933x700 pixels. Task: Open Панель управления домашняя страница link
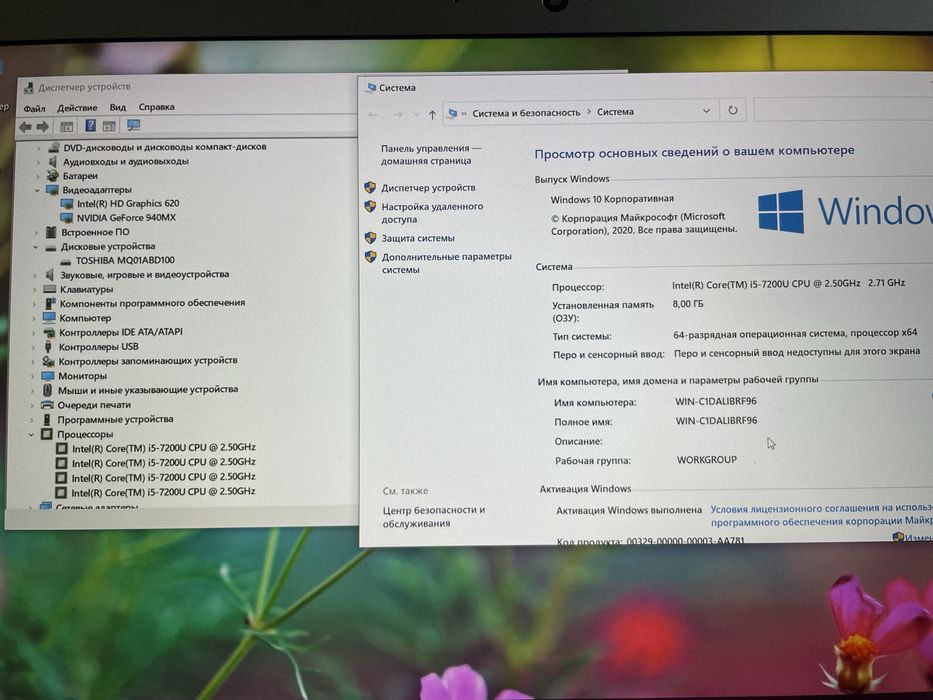click(x=431, y=154)
